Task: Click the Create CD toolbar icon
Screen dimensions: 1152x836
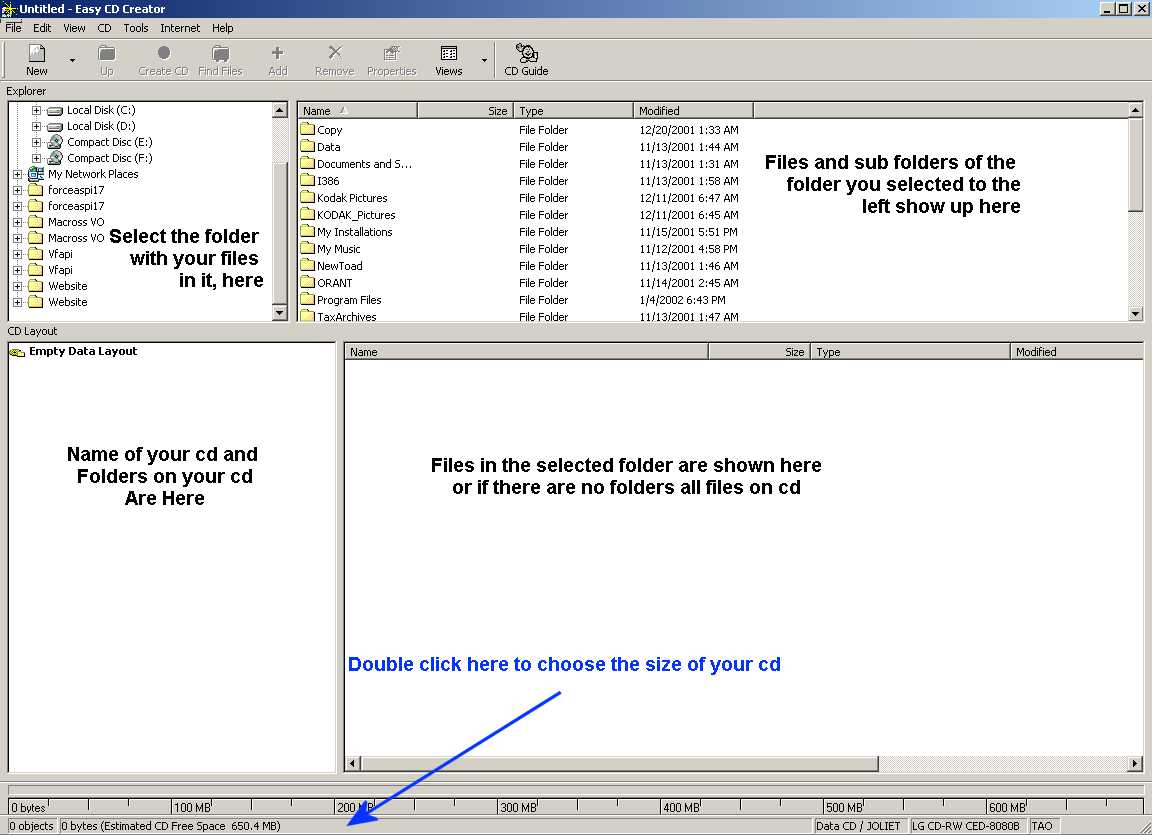Action: click(163, 59)
